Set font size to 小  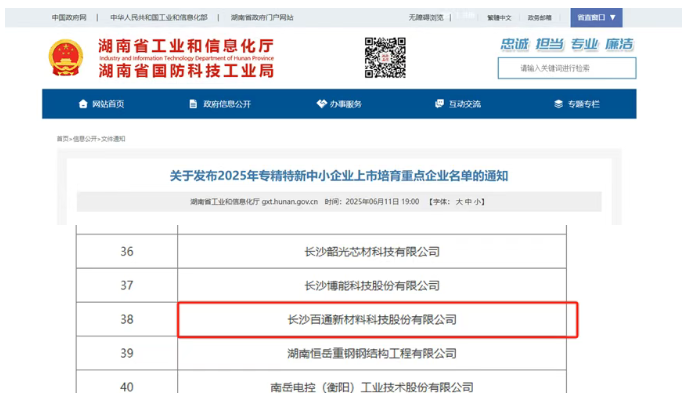tap(477, 202)
